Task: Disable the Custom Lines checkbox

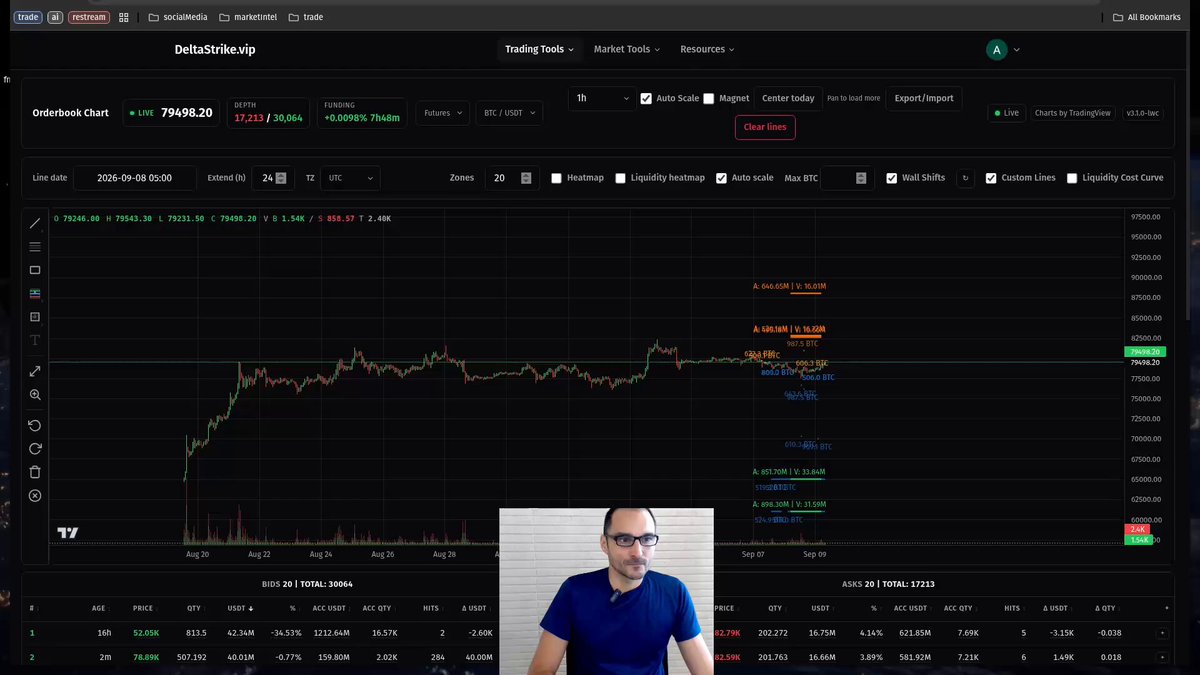Action: pyautogui.click(x=991, y=178)
